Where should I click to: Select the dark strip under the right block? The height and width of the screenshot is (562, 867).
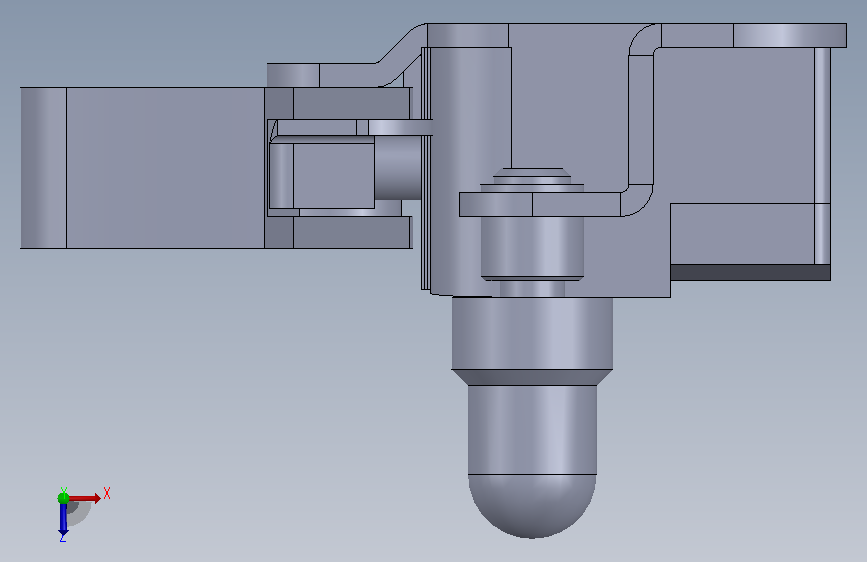click(x=750, y=272)
